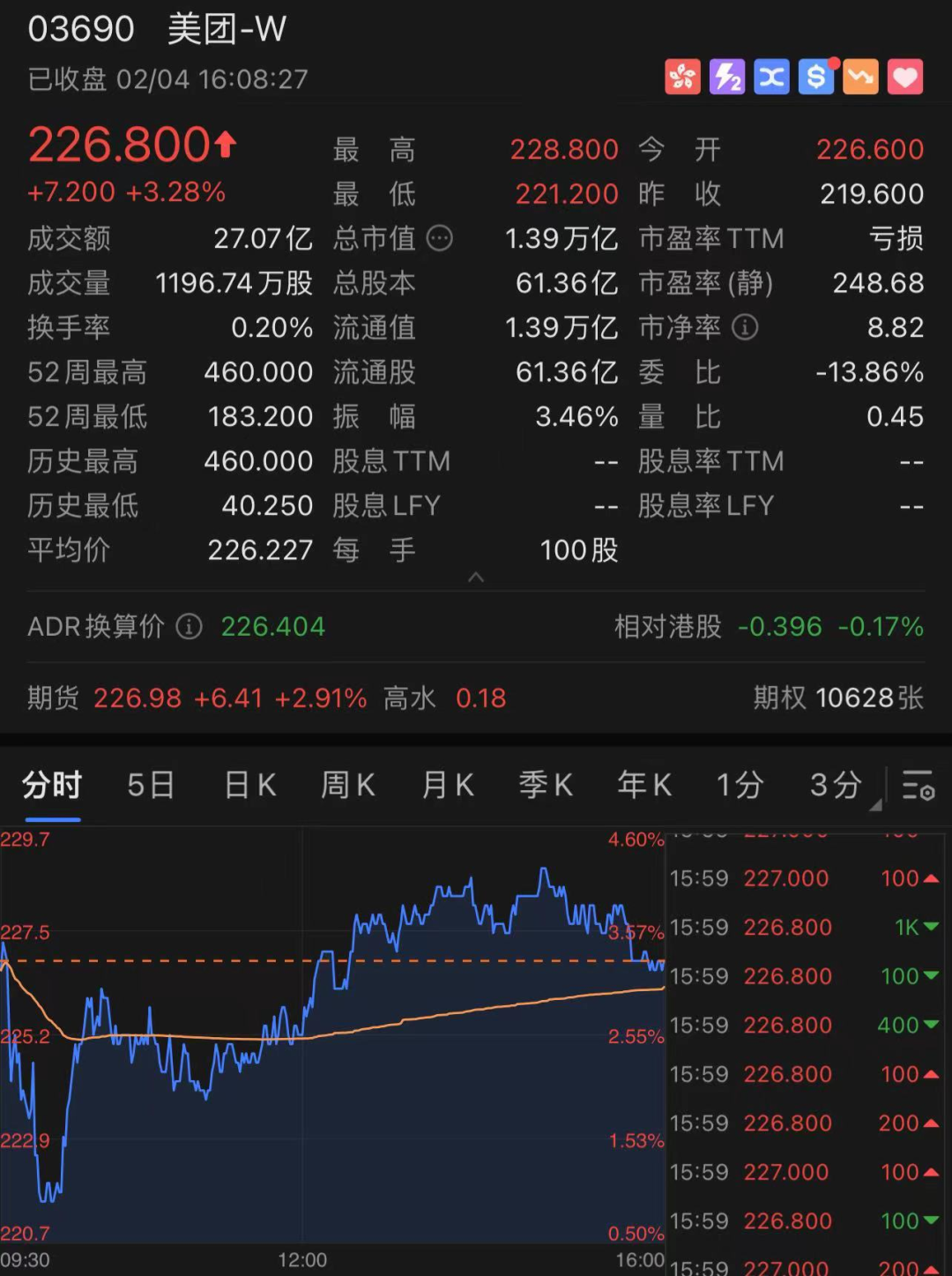Tap the 委比 value -13.86%
Screen dimensions: 952x1276
click(870, 372)
